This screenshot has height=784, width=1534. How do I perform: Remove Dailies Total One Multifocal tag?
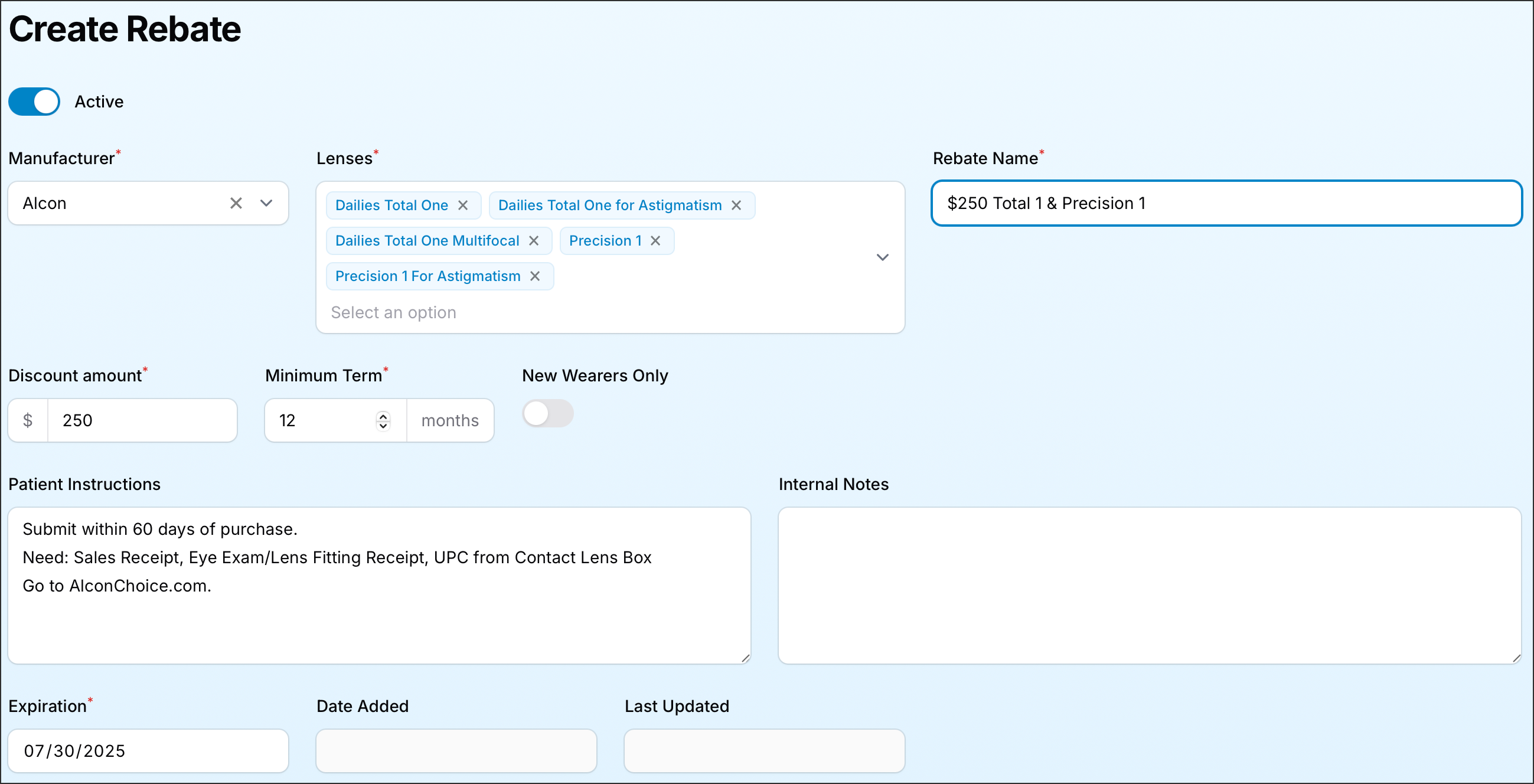[534, 240]
